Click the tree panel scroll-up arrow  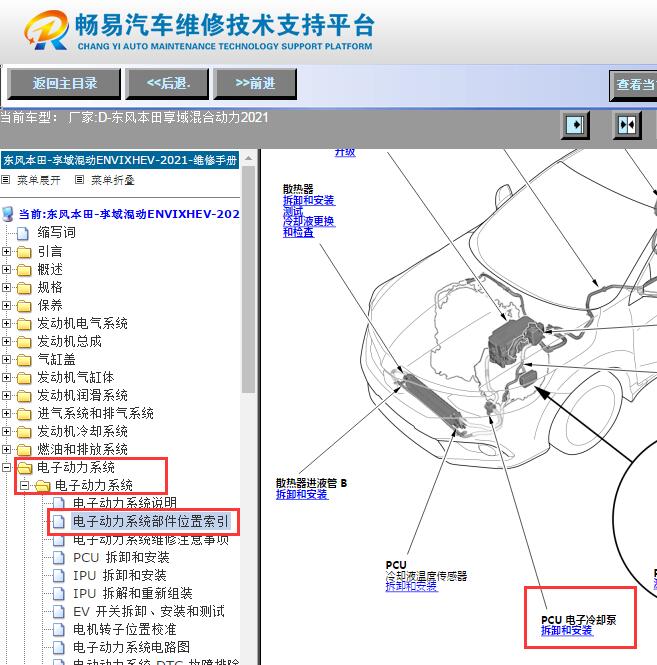click(x=249, y=159)
